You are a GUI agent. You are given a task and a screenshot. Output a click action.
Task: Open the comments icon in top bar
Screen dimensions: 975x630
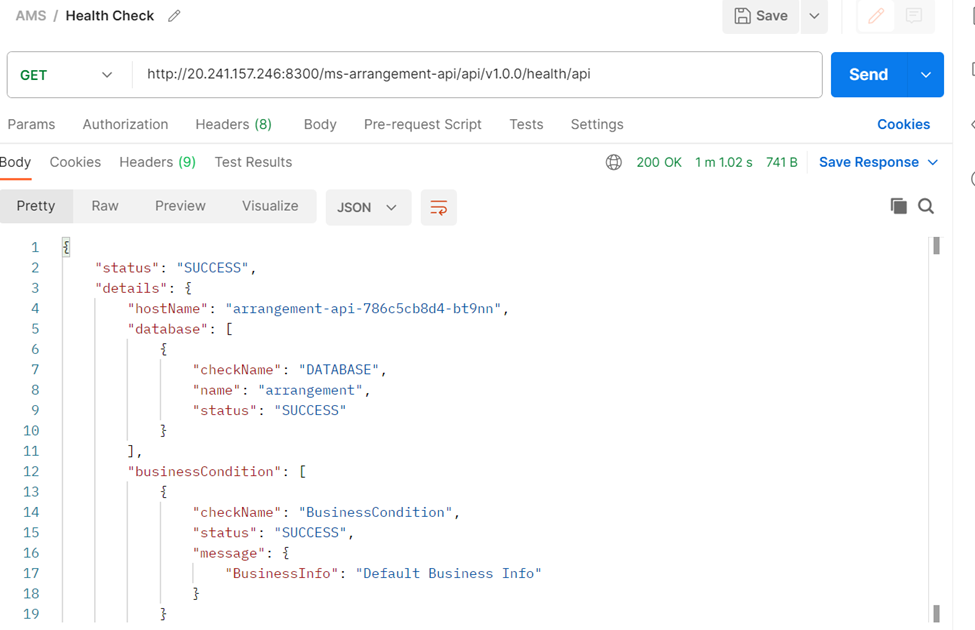(x=913, y=16)
